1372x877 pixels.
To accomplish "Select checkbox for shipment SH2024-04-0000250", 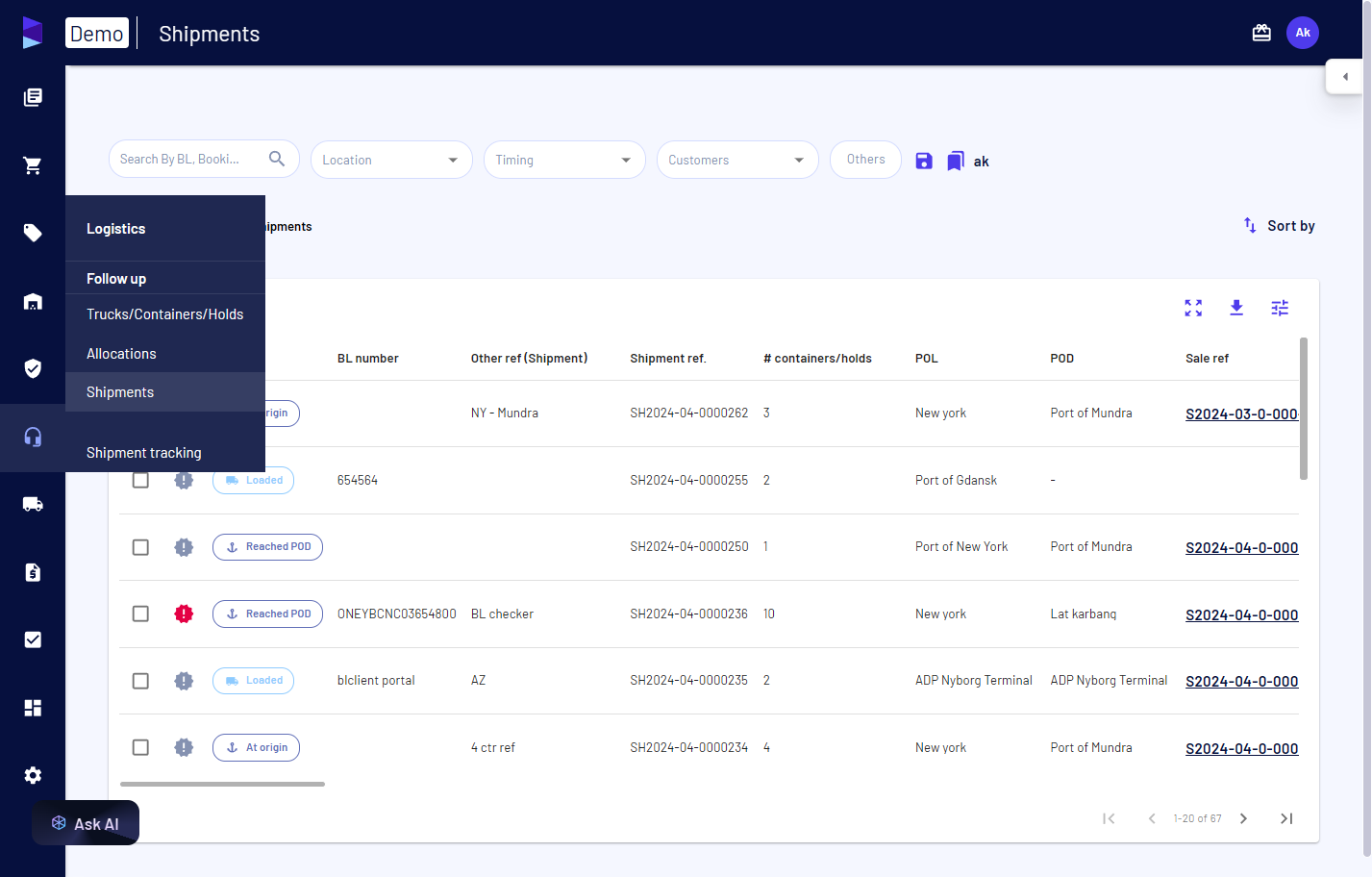I will [x=140, y=547].
